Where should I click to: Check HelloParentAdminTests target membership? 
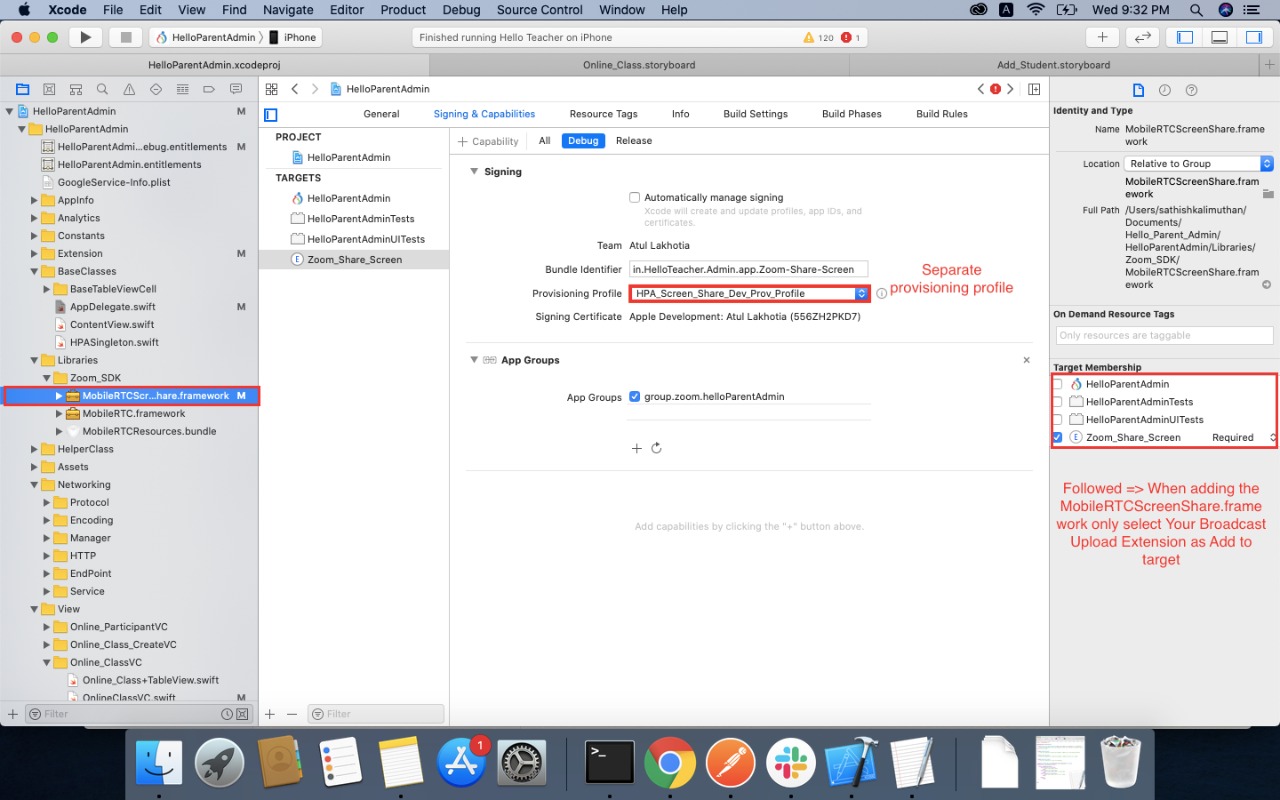[1058, 402]
